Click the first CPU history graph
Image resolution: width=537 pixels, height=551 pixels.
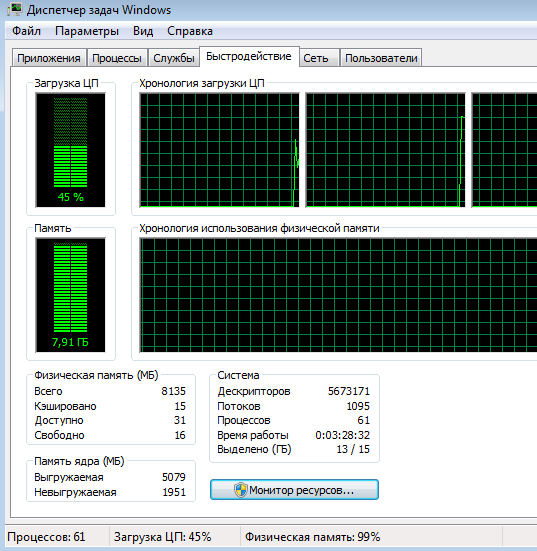point(219,150)
